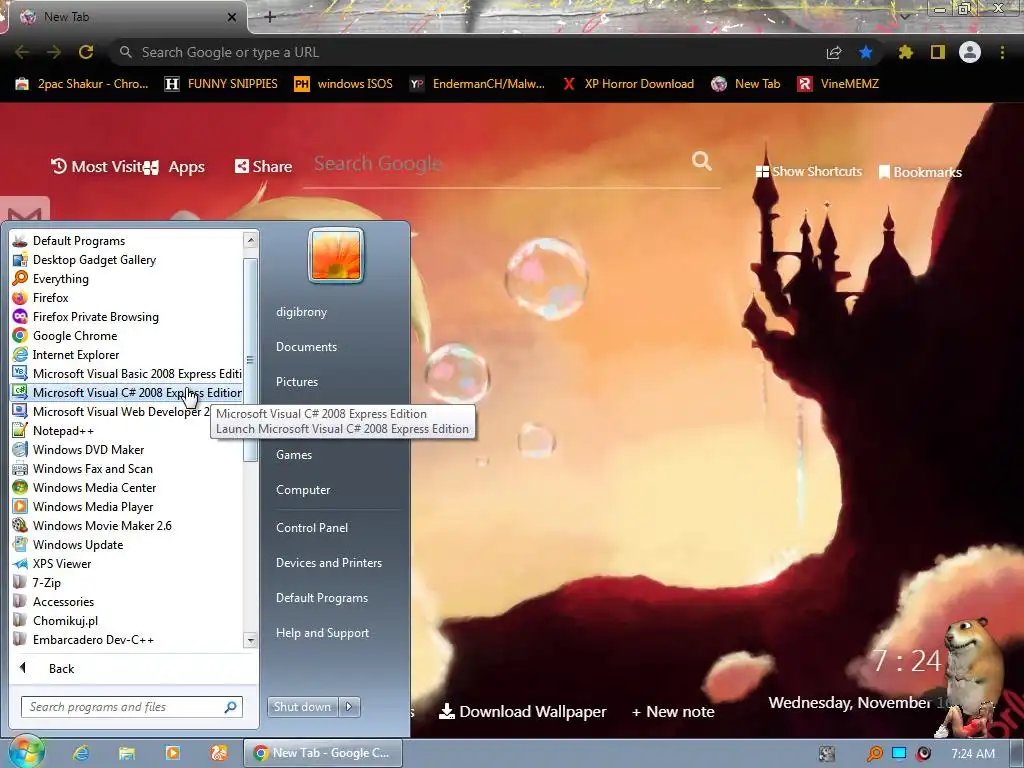This screenshot has height=768, width=1024.
Task: Launch Microsoft Visual Basic 2008 Express Edition
Action: (127, 374)
